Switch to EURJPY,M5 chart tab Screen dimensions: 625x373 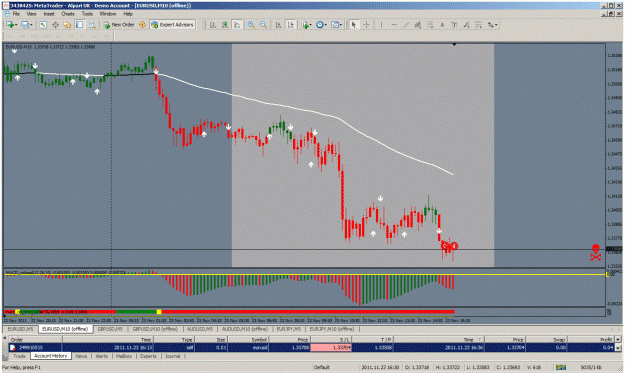(289, 329)
